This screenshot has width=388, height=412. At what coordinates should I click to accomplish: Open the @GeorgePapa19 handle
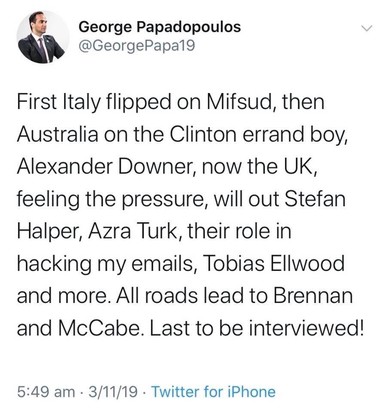(x=137, y=46)
